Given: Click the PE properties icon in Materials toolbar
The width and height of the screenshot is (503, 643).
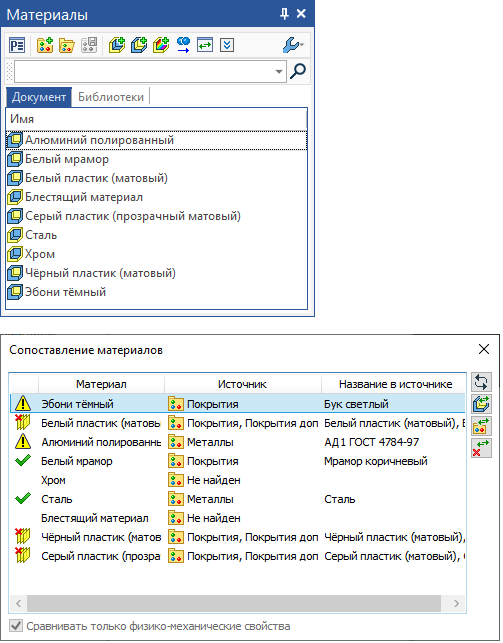Looking at the screenshot, I should coord(17,45).
